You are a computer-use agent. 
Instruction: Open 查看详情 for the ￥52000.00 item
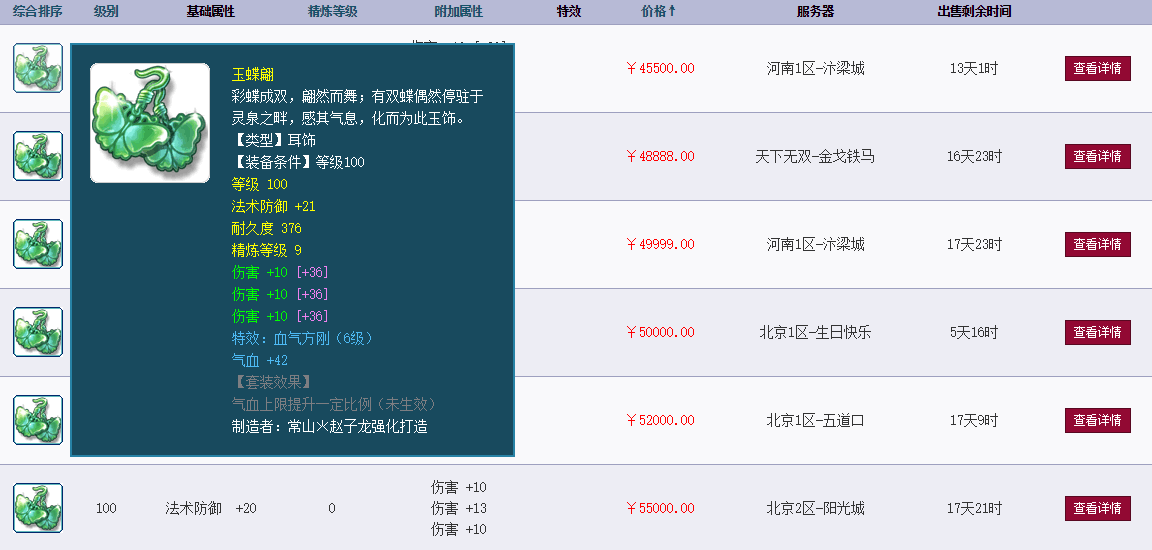click(1098, 420)
